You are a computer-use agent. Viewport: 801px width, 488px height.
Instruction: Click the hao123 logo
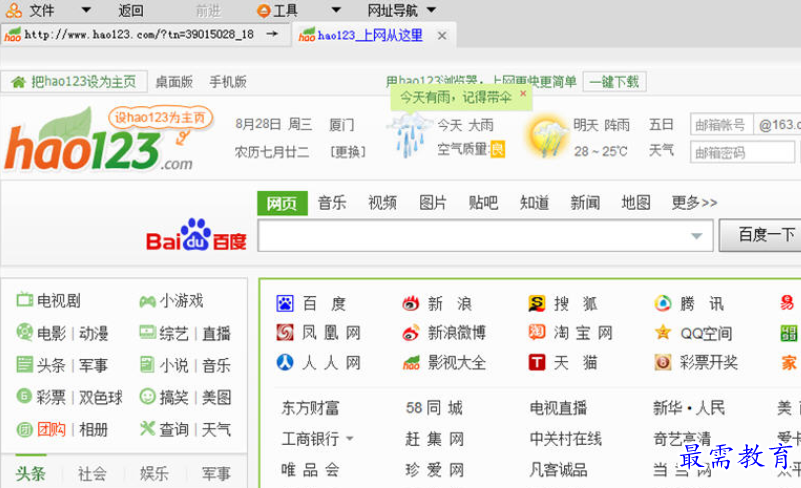(x=98, y=140)
